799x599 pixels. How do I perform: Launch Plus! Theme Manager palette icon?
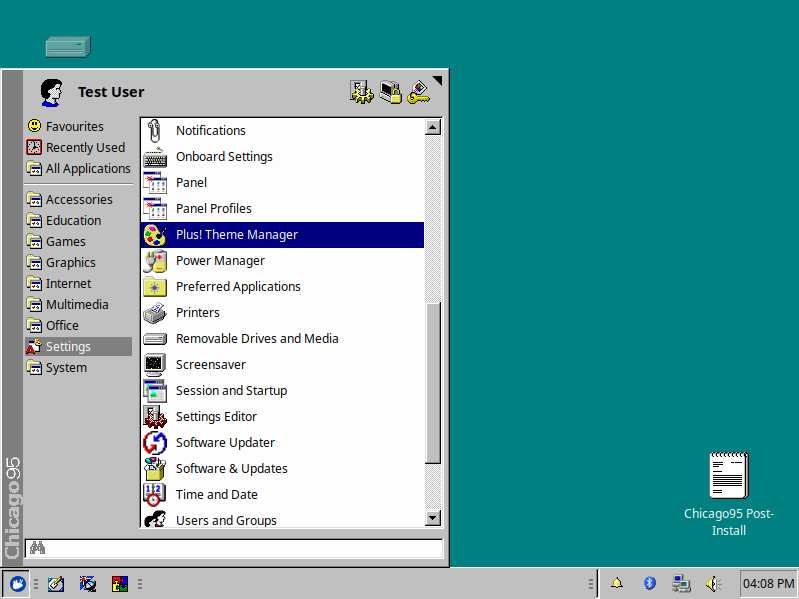(154, 235)
